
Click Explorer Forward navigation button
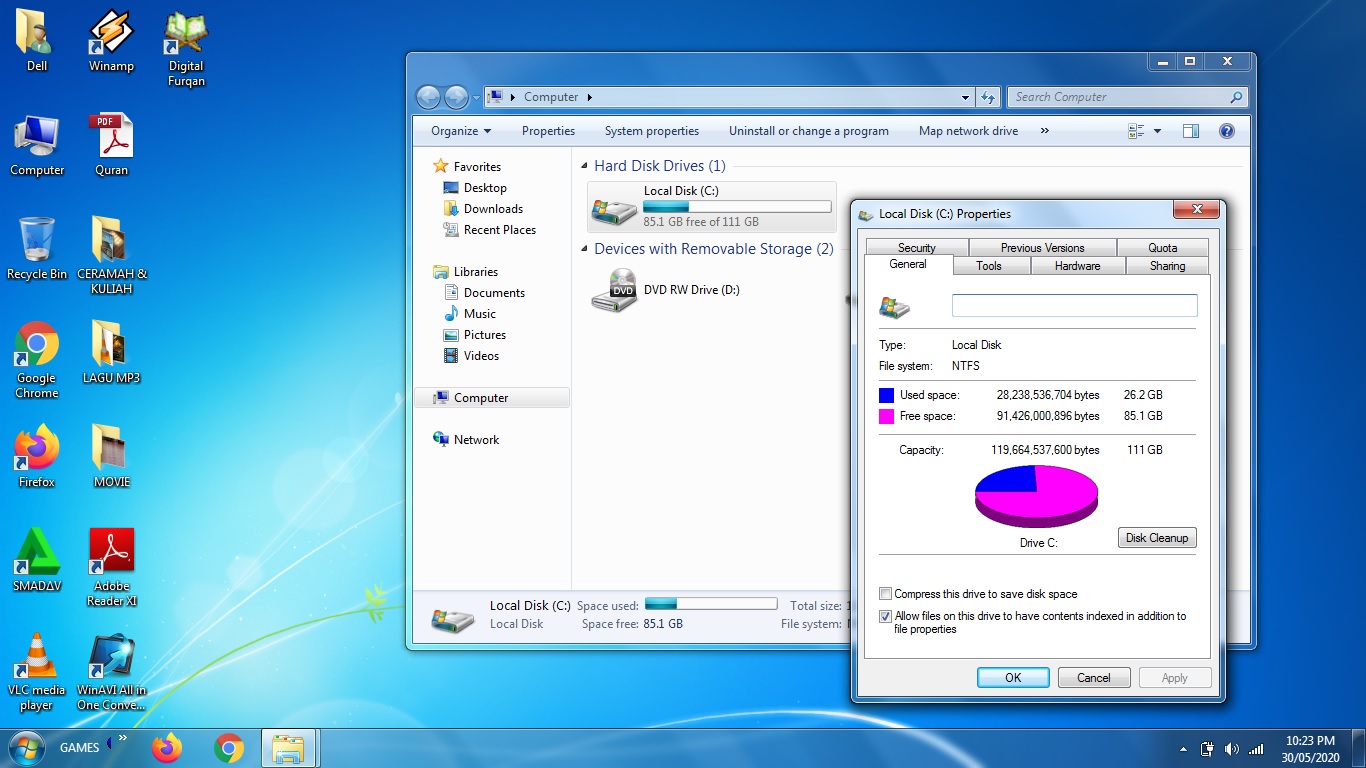(x=456, y=97)
